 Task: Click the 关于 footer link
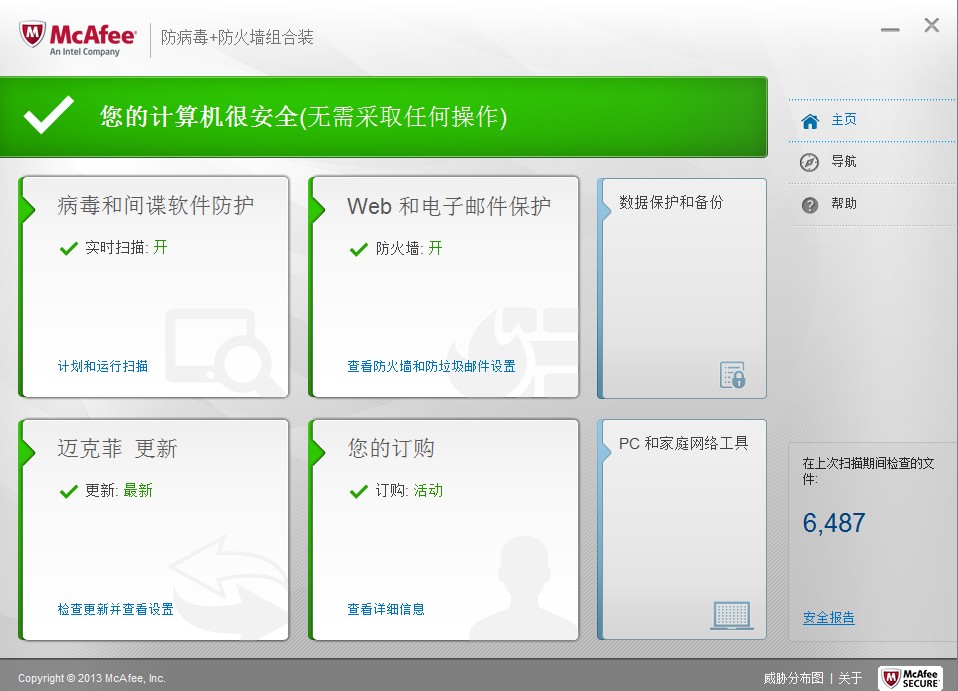(850, 678)
